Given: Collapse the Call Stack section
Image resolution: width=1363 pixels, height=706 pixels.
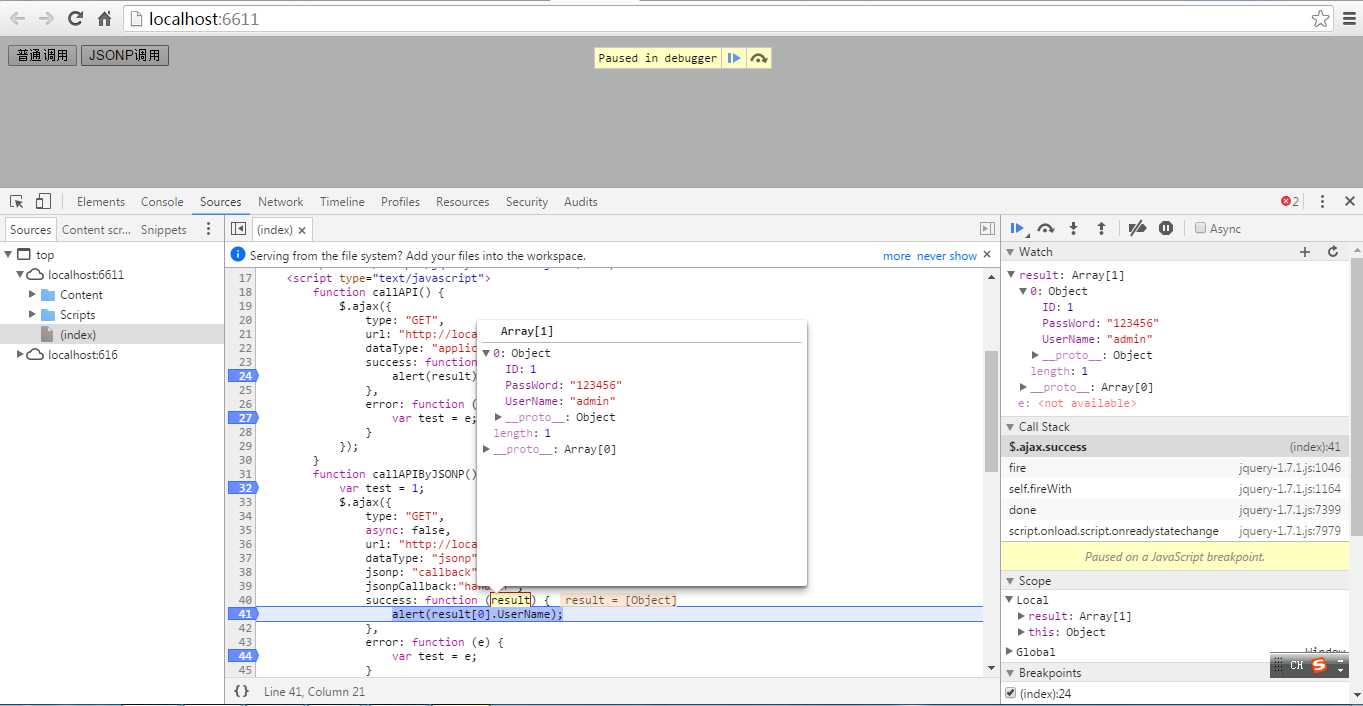Looking at the screenshot, I should (x=1010, y=427).
